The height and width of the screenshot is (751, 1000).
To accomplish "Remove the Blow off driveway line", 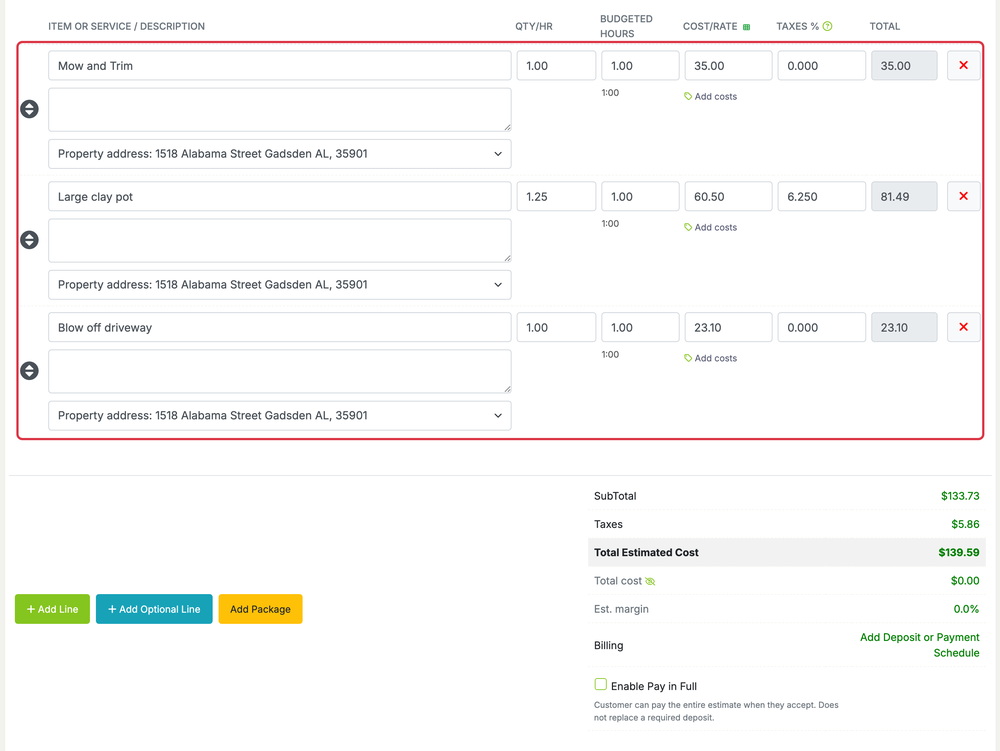I will point(963,327).
